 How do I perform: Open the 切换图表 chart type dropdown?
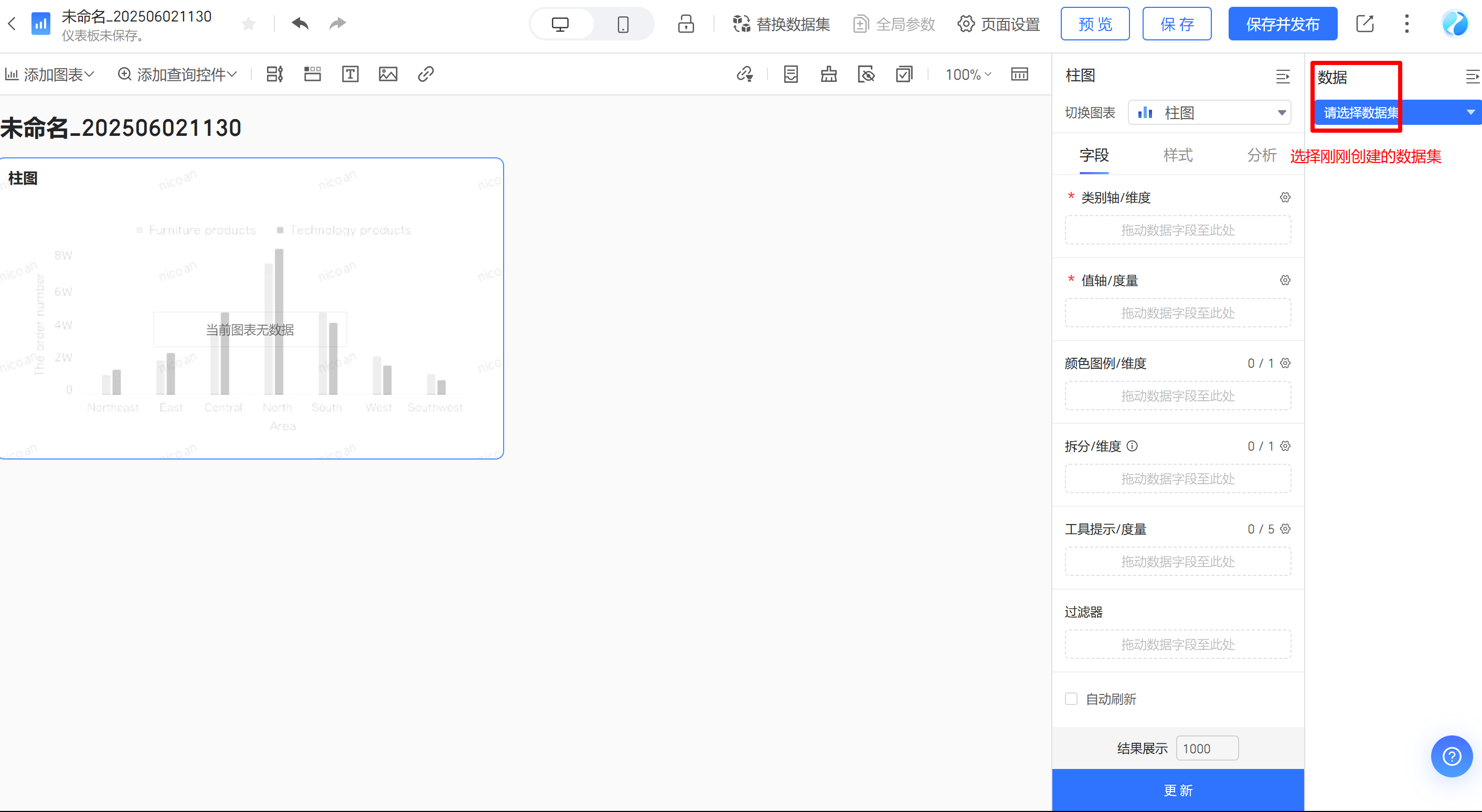coord(1209,113)
